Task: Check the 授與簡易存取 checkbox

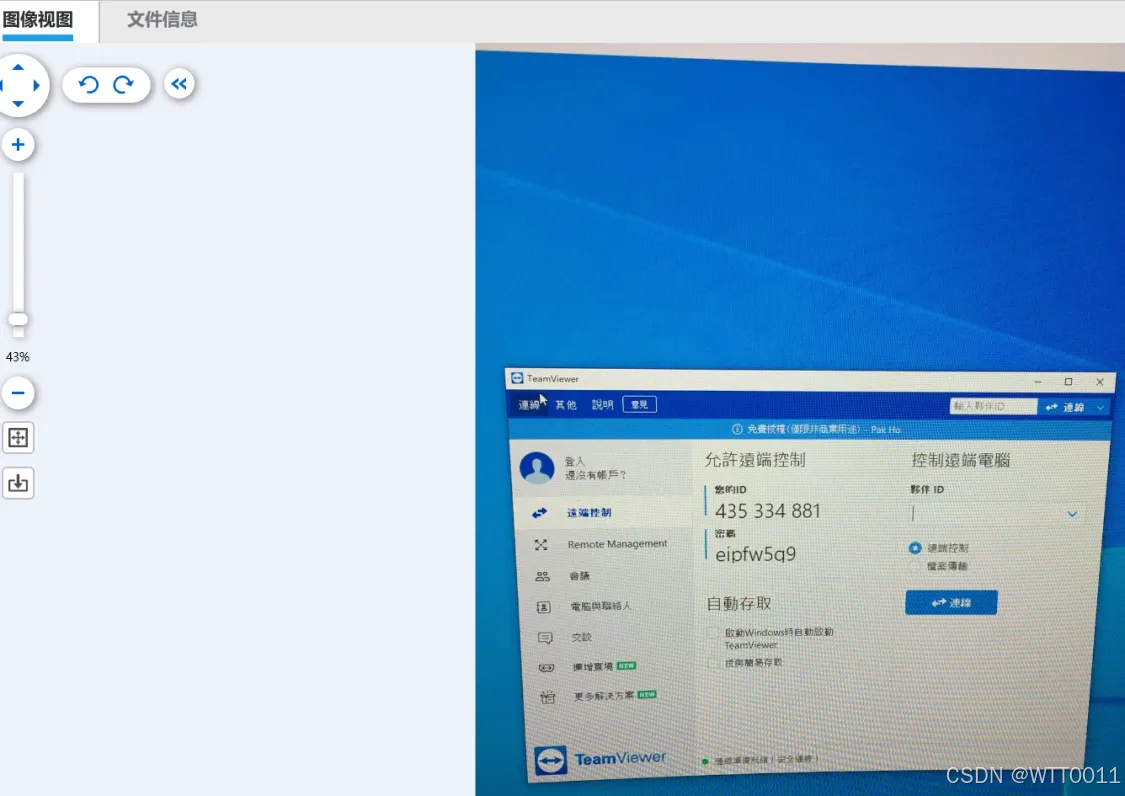Action: tap(712, 663)
